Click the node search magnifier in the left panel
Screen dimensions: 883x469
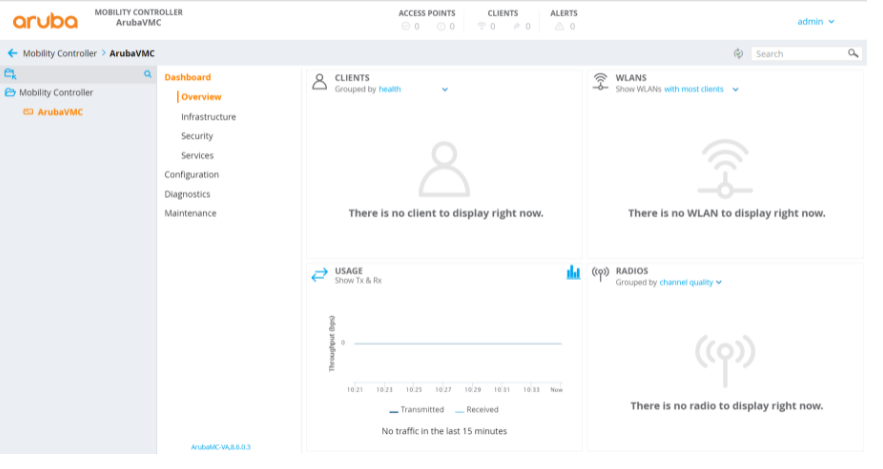148,74
